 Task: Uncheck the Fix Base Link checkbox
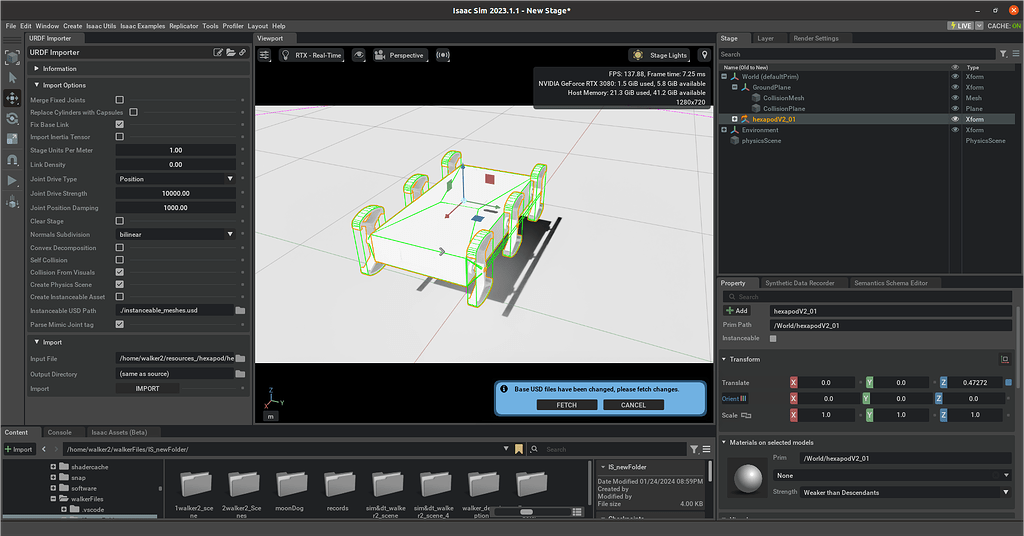(x=120, y=124)
